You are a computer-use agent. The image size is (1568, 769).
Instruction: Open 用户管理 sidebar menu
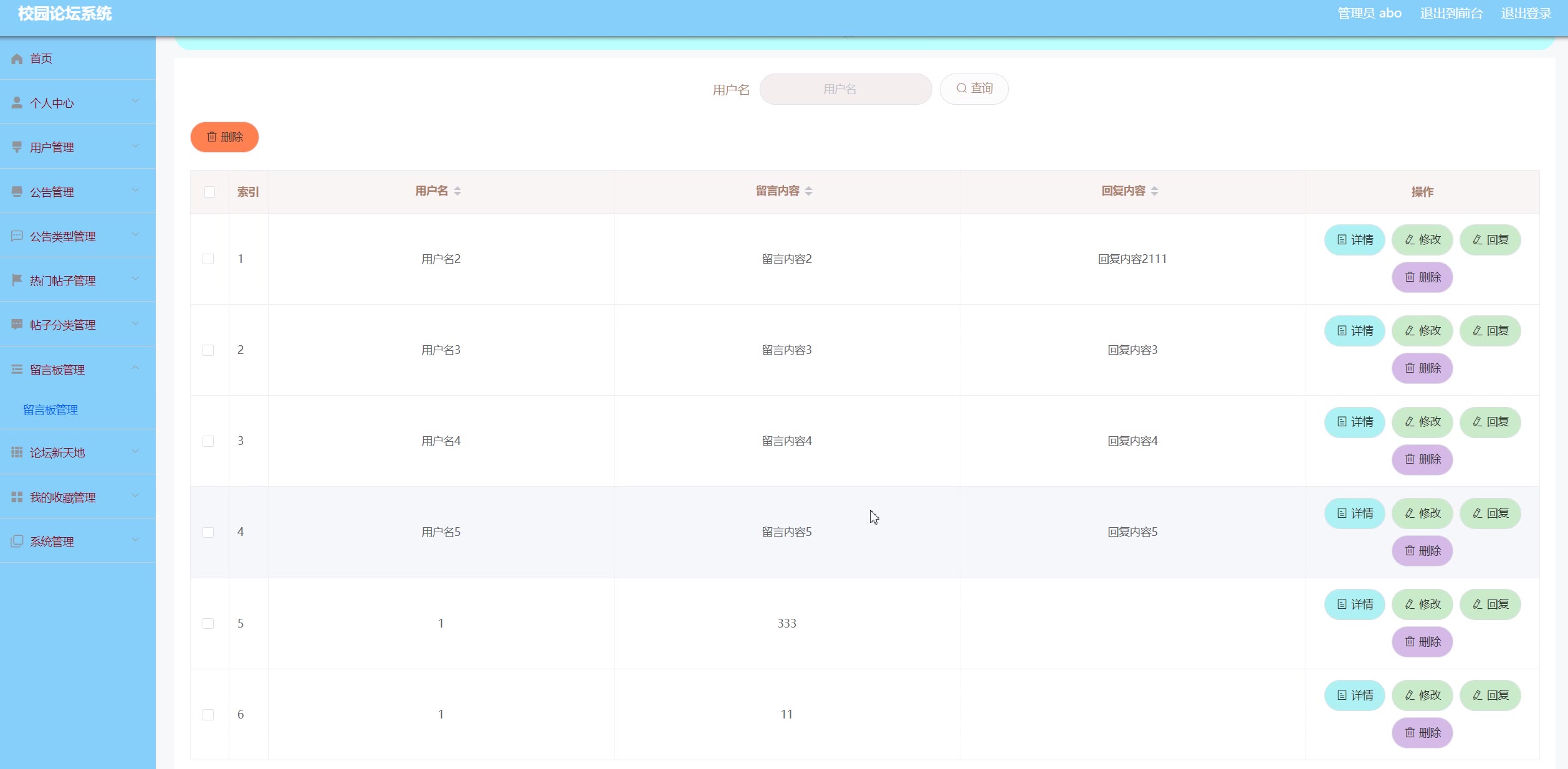(78, 147)
